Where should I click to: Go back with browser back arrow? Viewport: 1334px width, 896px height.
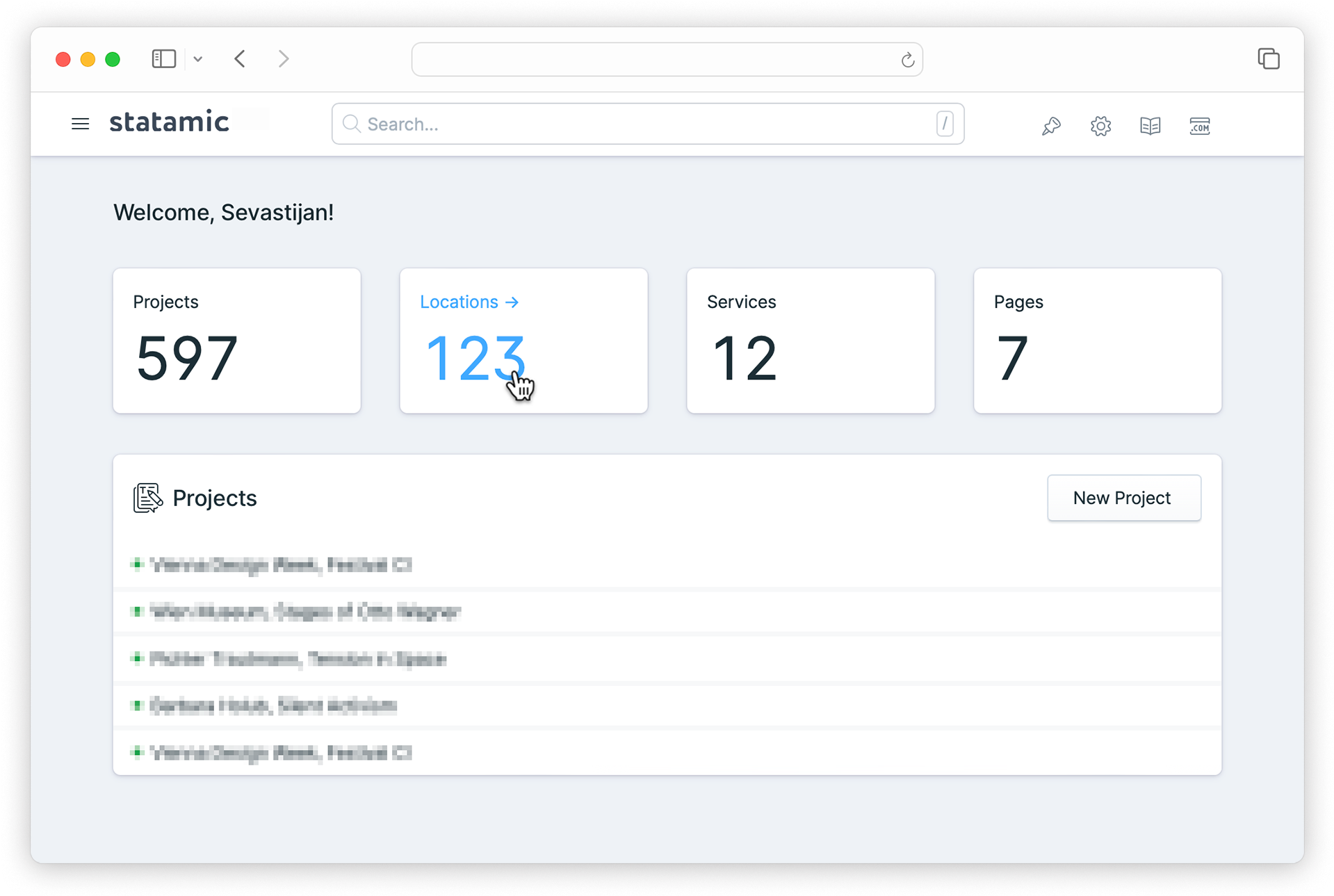point(240,59)
